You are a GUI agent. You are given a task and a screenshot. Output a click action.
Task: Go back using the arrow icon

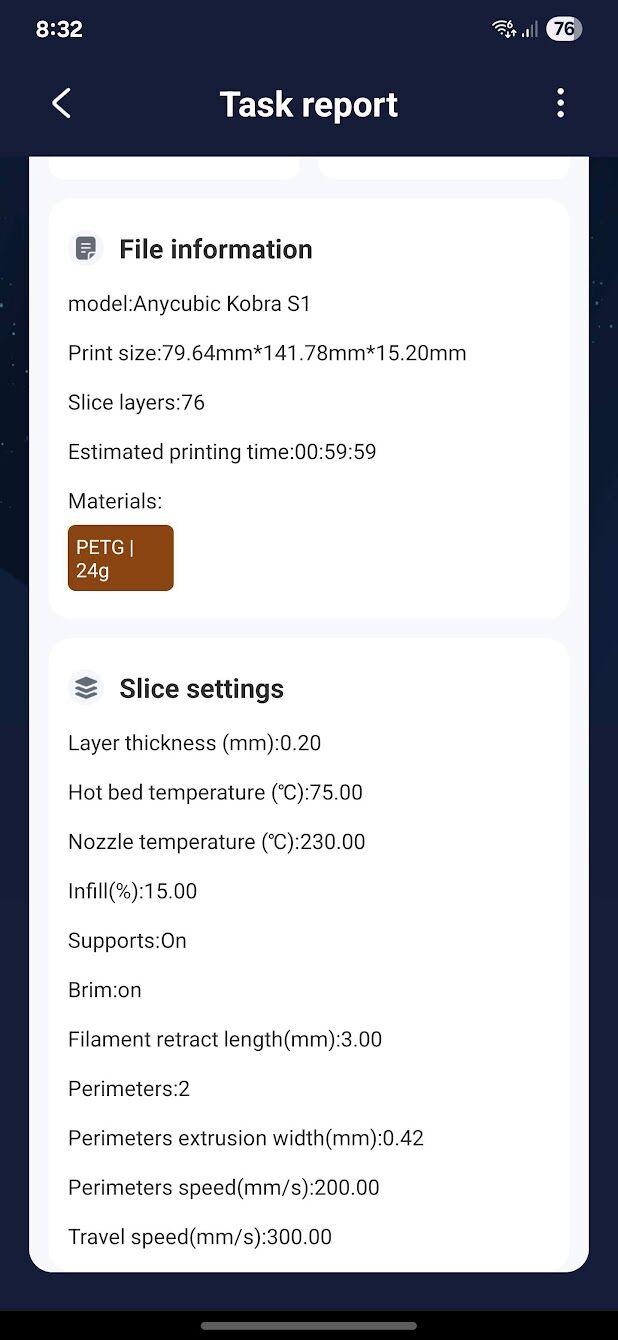61,103
